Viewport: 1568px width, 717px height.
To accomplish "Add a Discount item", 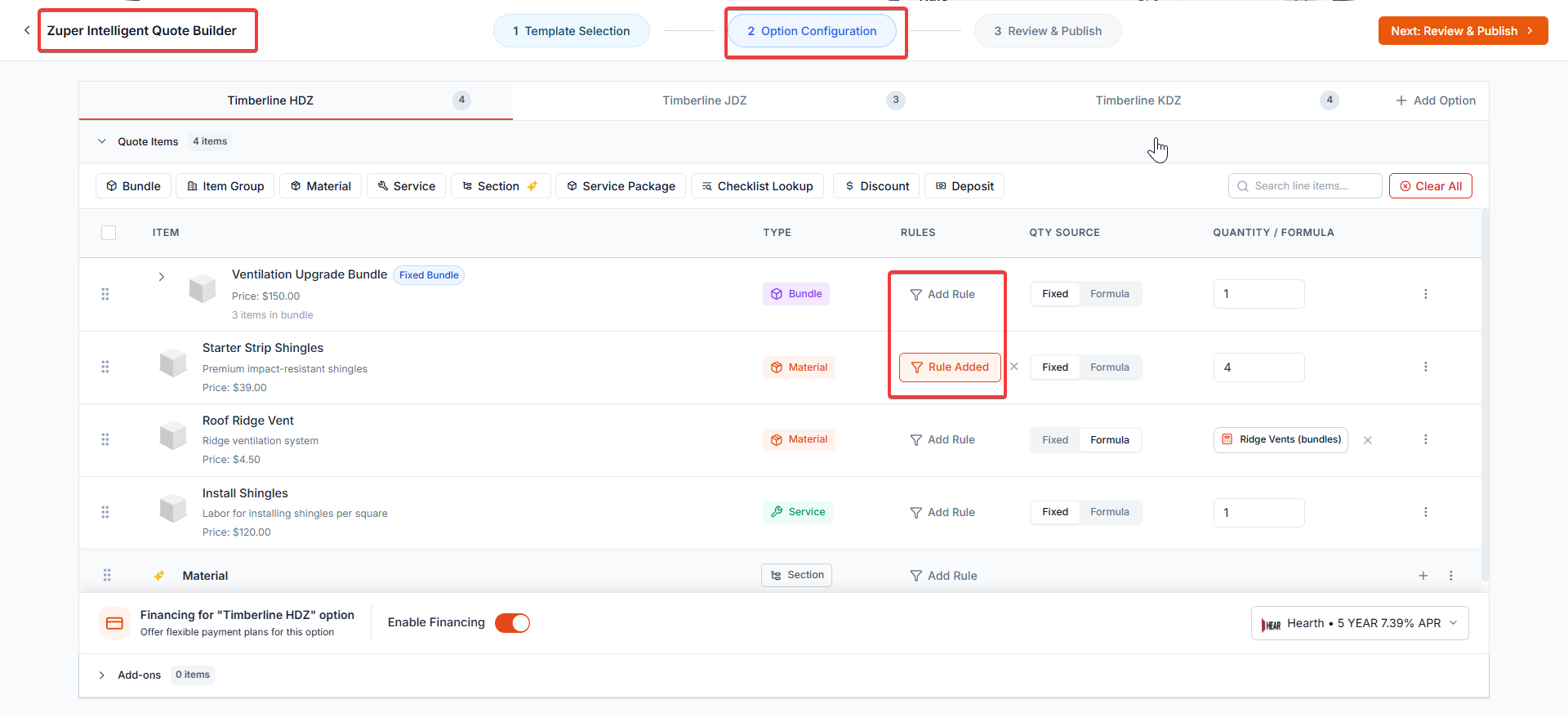I will click(x=877, y=186).
